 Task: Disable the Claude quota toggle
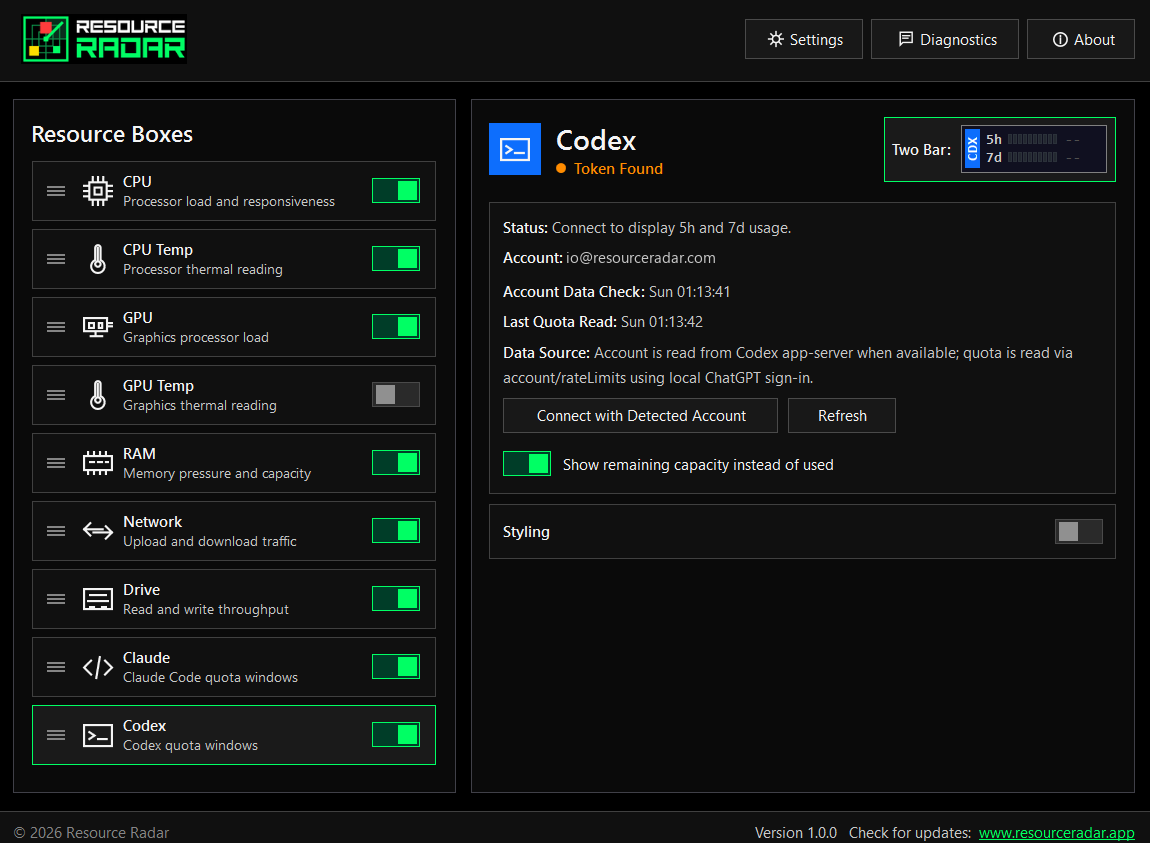[396, 667]
